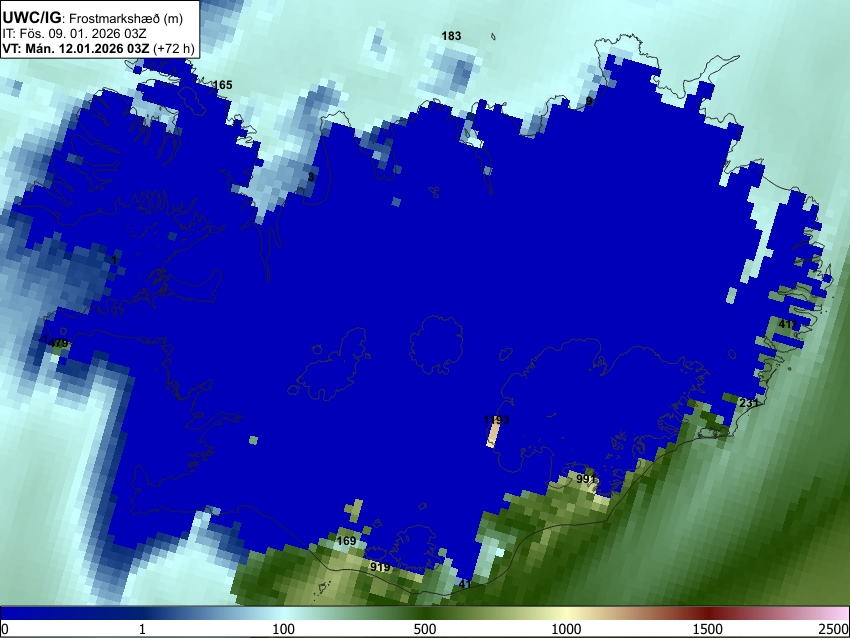Click the legend label 500
Screen dimensions: 850x638
click(x=425, y=629)
